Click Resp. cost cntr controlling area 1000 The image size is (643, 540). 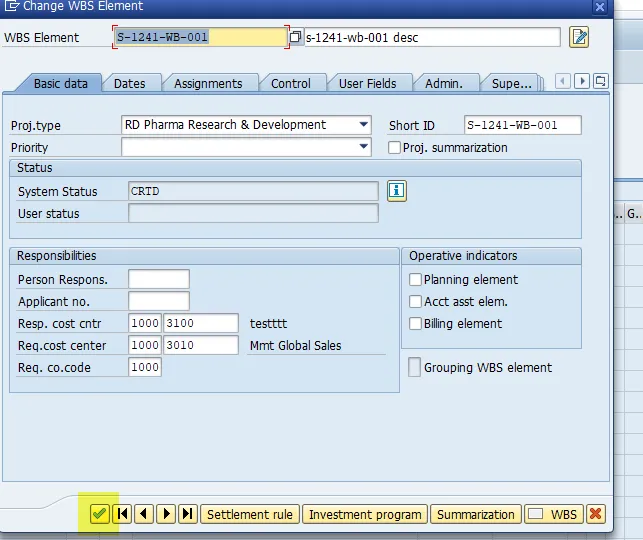[145, 323]
